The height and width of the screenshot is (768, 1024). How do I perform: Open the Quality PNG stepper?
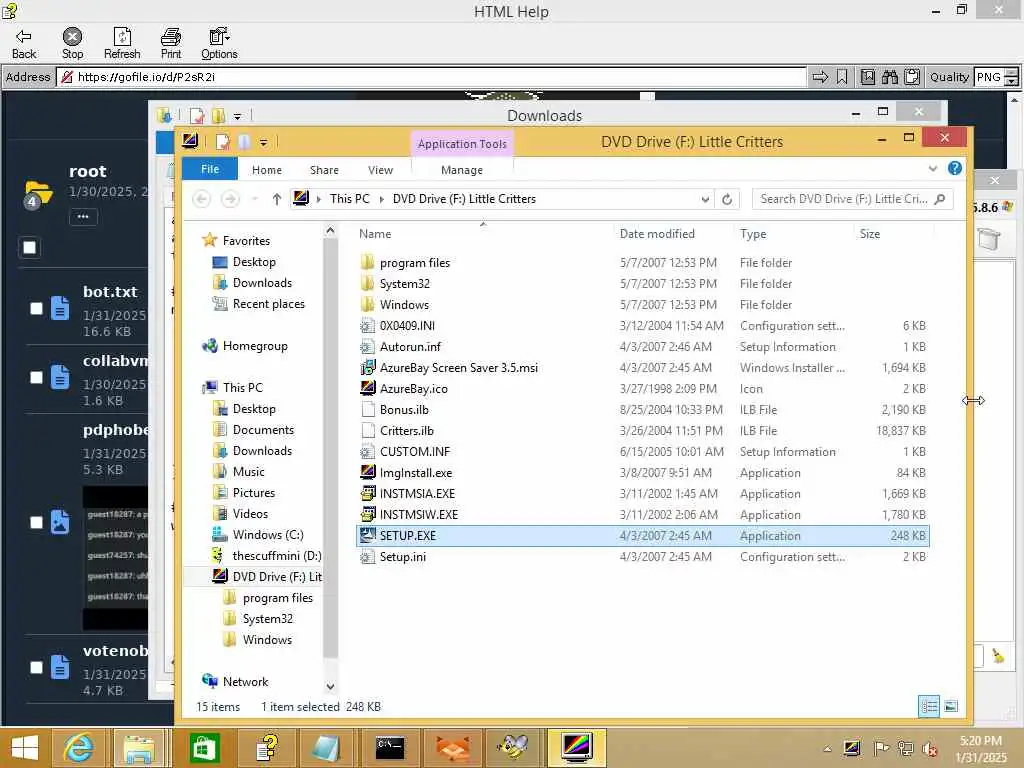1012,77
